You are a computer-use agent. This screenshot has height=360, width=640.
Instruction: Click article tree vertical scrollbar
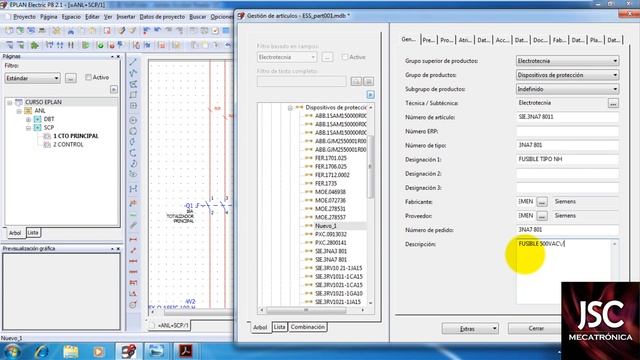pyautogui.click(x=371, y=167)
